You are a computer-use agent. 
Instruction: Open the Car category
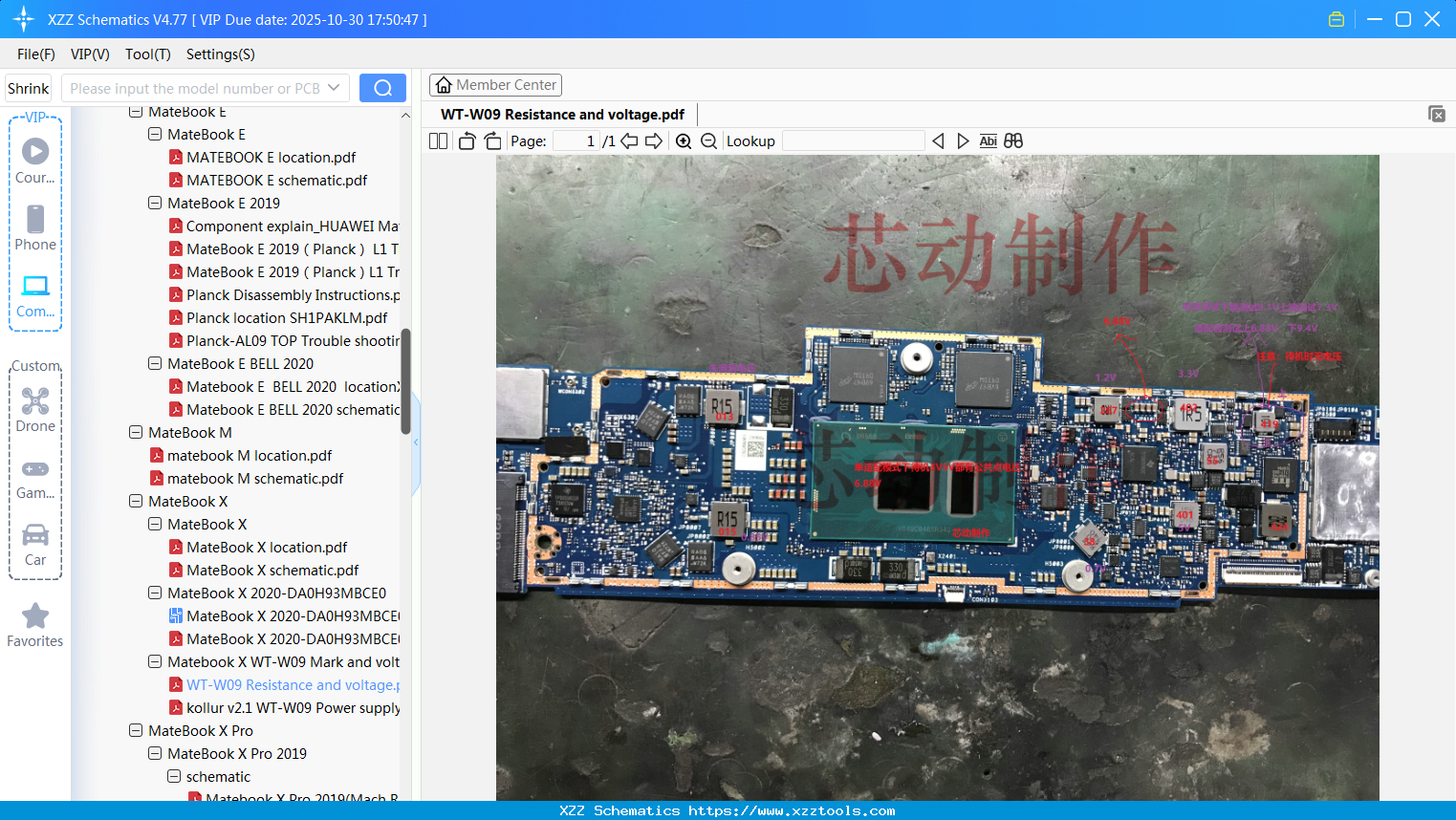(x=35, y=544)
